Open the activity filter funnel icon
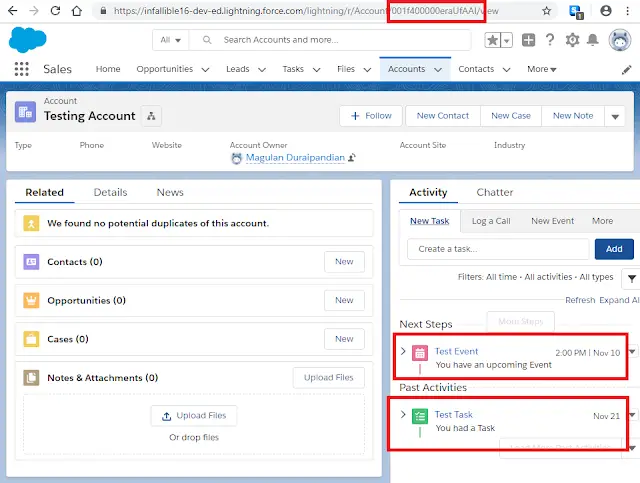This screenshot has width=640, height=483. pyautogui.click(x=631, y=279)
